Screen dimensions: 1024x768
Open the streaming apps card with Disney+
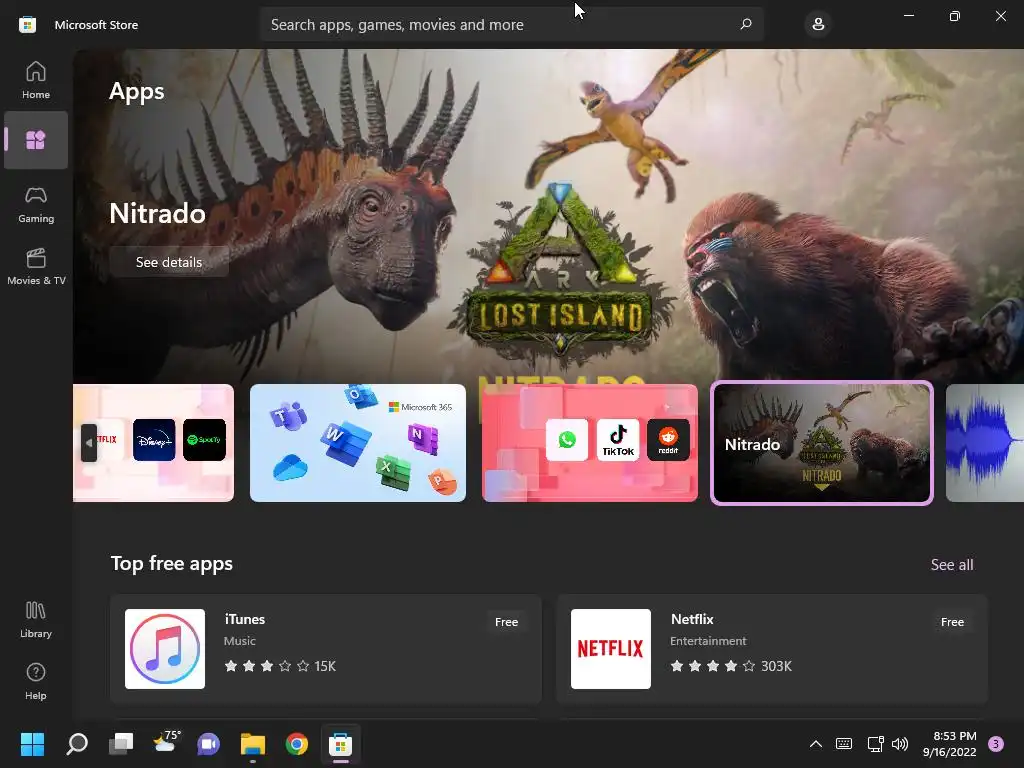click(x=154, y=443)
